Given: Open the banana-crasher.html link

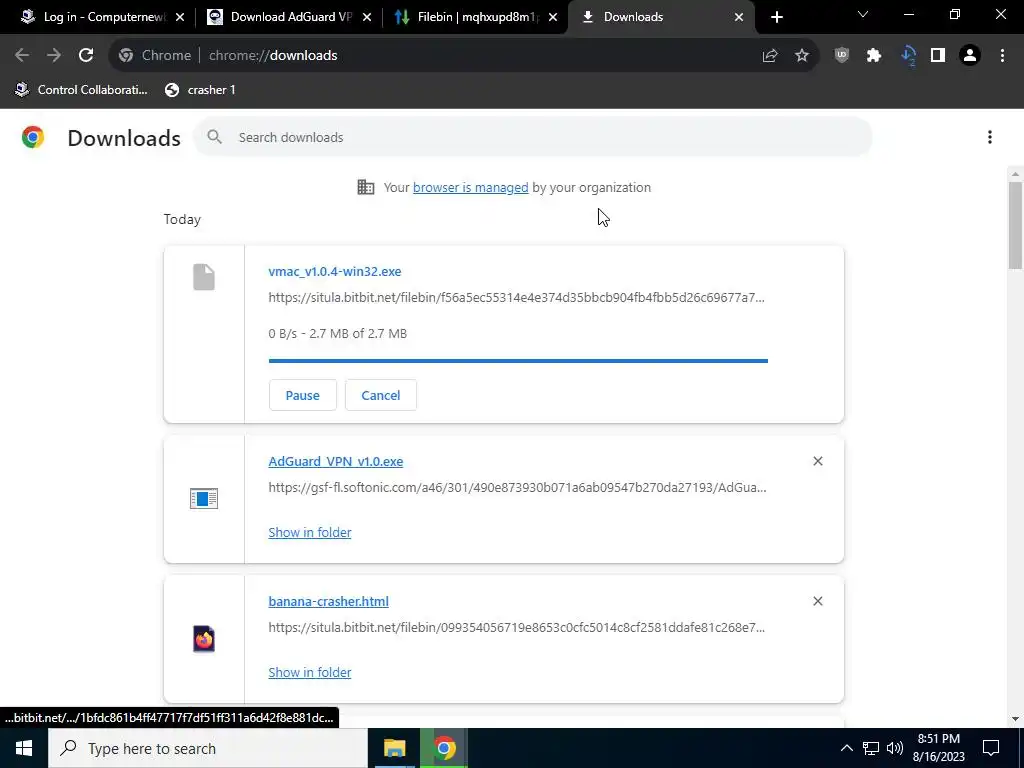Looking at the screenshot, I should click(328, 601).
